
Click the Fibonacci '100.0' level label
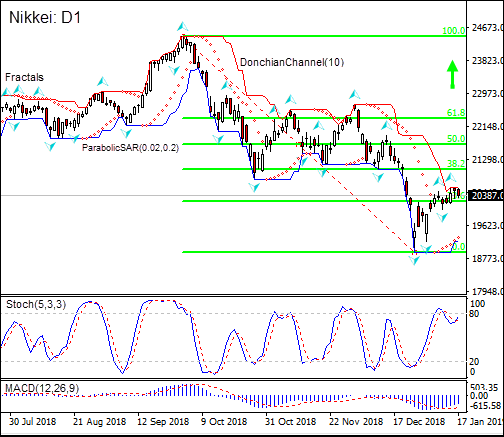pos(453,31)
